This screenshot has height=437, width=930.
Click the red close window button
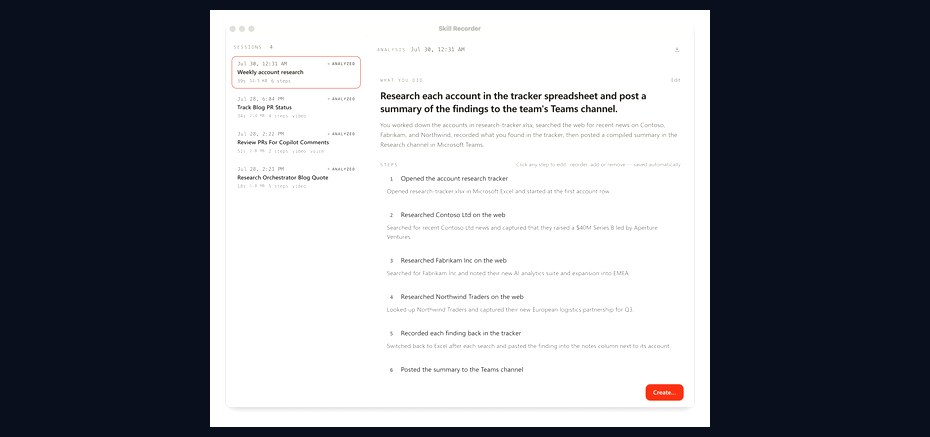tap(232, 28)
